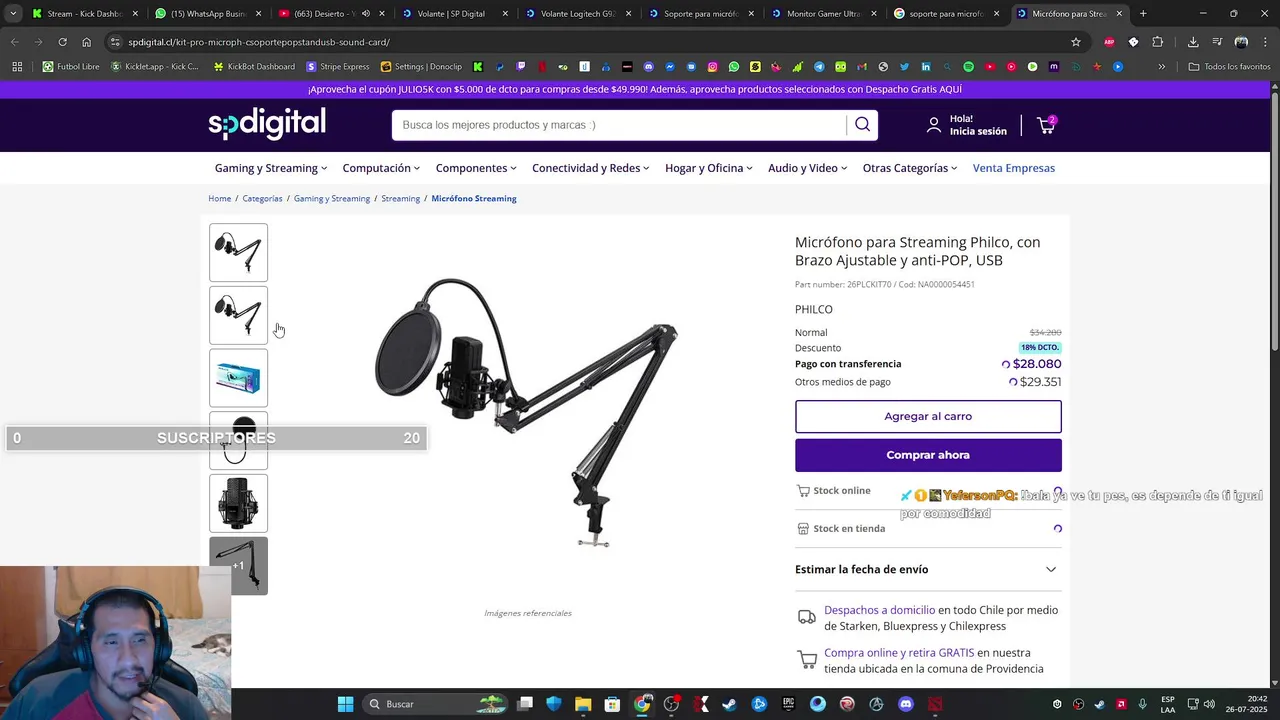
Task: Select the product box packaging thumbnail
Action: pos(238,378)
